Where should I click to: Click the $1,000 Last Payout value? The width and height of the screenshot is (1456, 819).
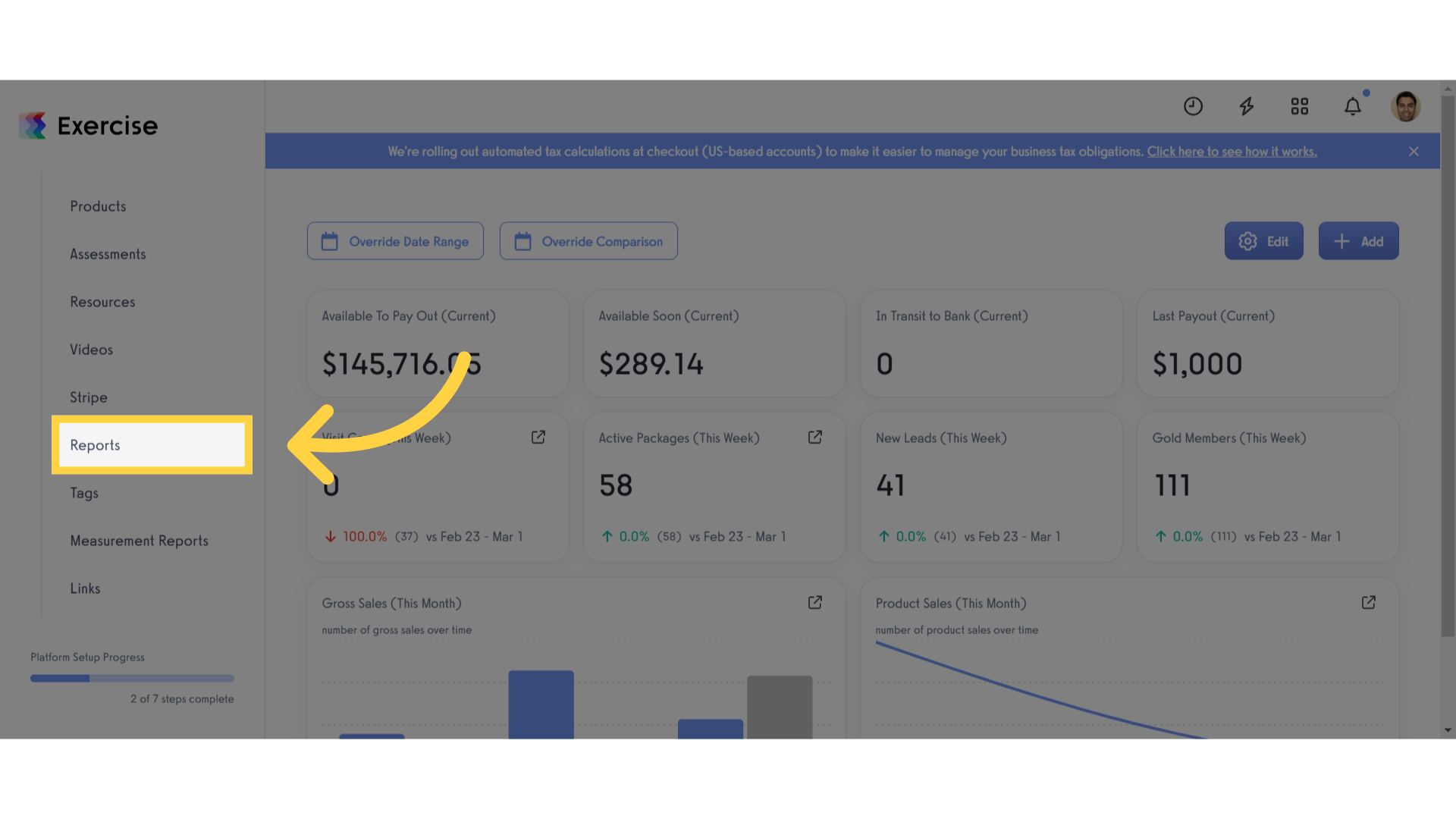[x=1197, y=364]
